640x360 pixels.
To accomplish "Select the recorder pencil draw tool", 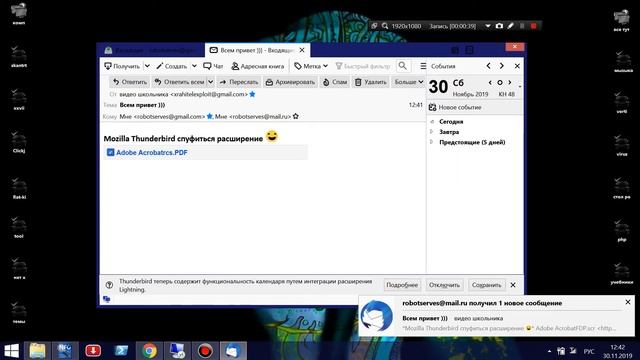I will click(x=511, y=26).
